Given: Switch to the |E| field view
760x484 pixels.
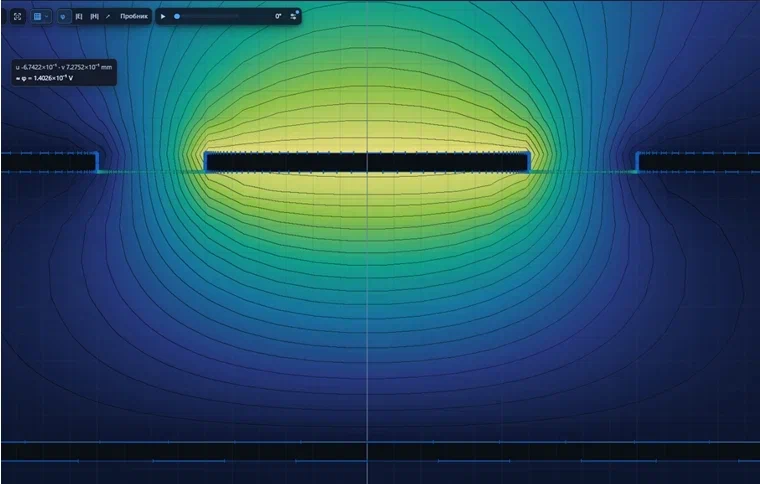Looking at the screenshot, I should click(79, 16).
